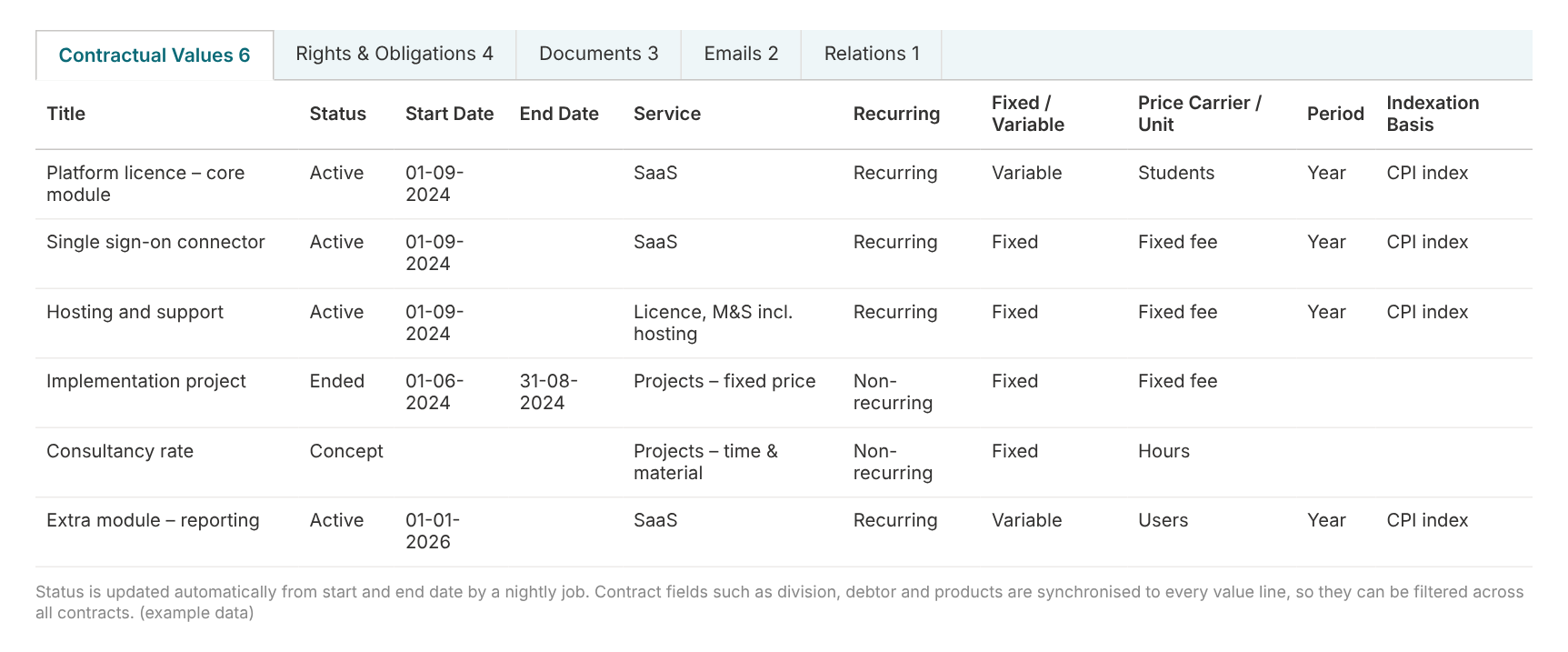Click the Ended status of Implementation project
Image resolution: width=1568 pixels, height=652 pixels.
pos(336,381)
